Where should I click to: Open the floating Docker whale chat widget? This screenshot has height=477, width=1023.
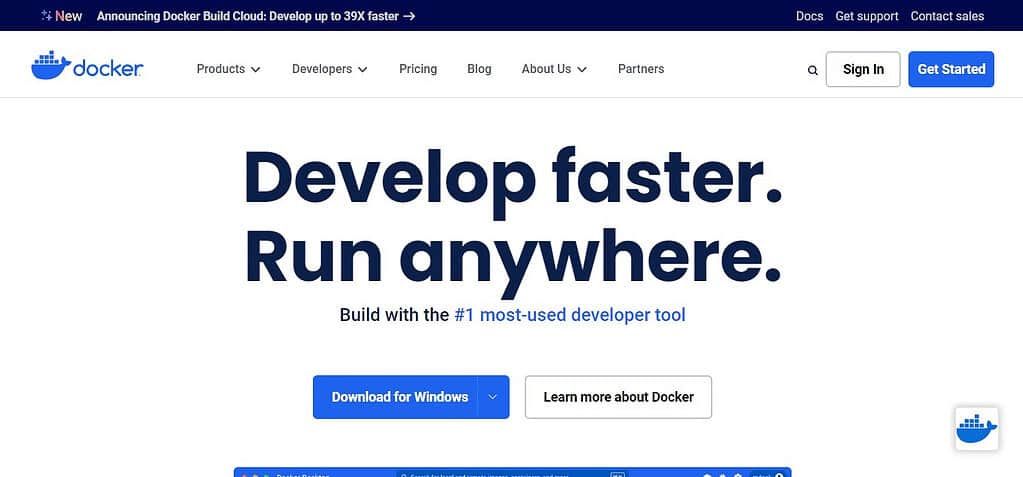pos(977,429)
